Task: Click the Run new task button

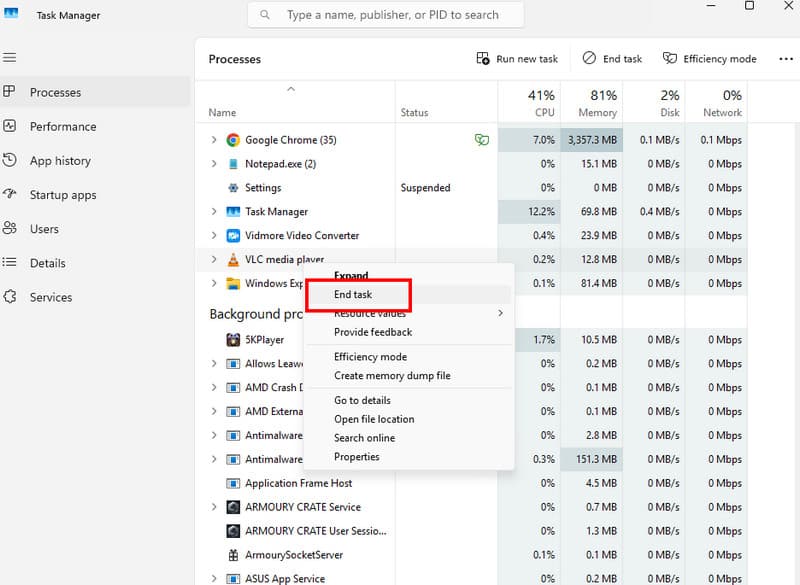Action: (x=517, y=58)
